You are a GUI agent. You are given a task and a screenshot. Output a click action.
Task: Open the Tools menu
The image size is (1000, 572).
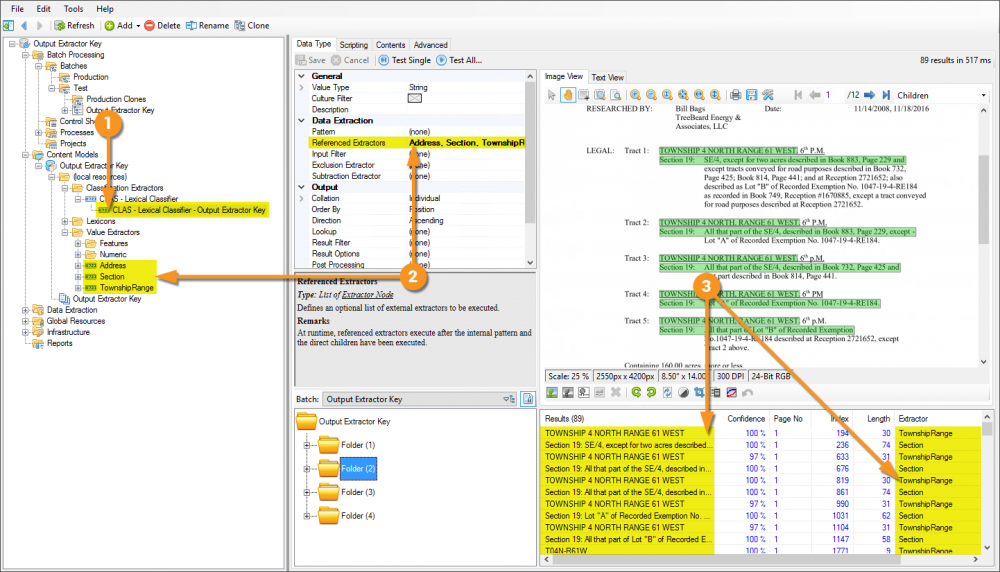(74, 8)
